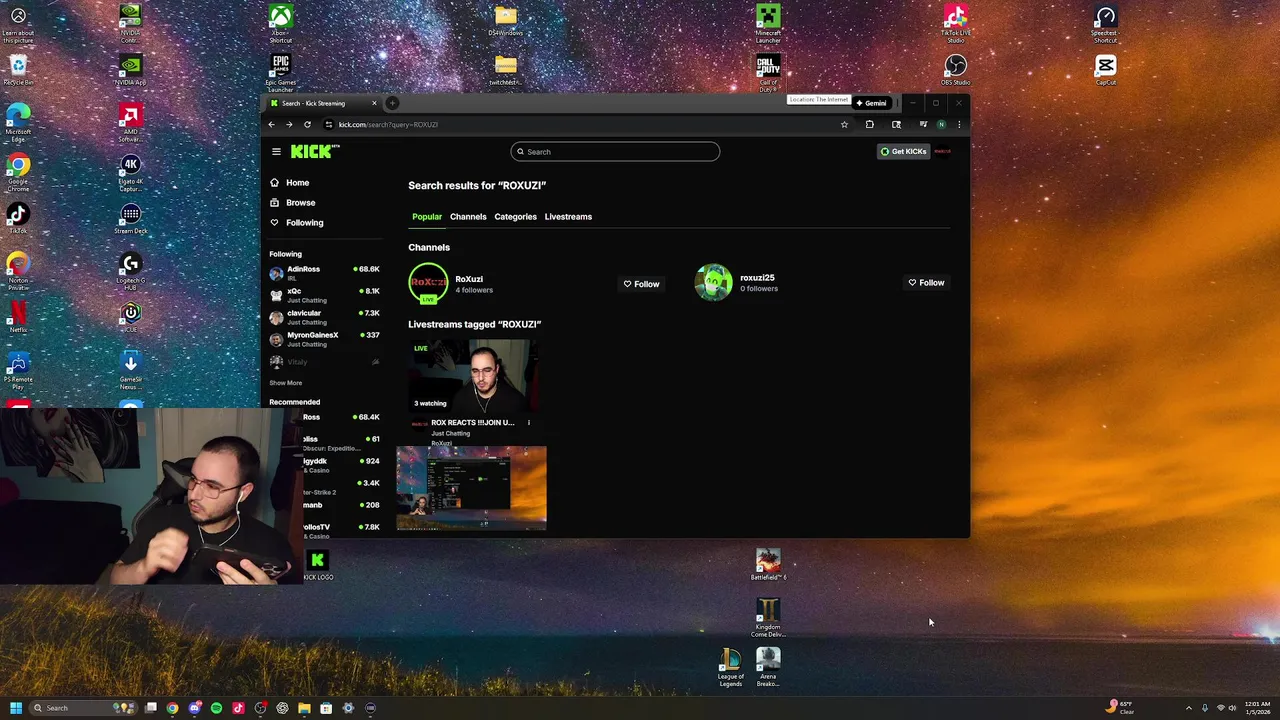Open Battlefield 6 desktop icon

click(x=768, y=565)
